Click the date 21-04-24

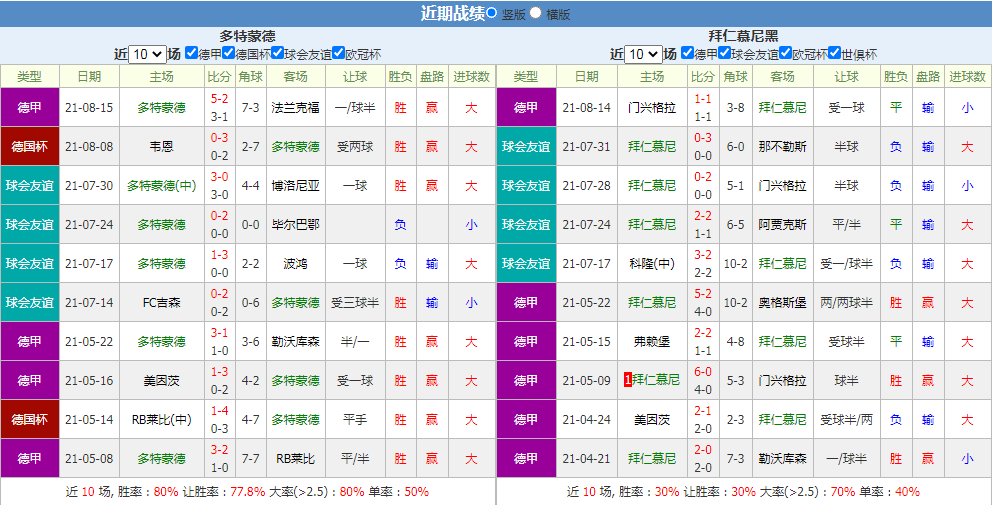tap(586, 419)
